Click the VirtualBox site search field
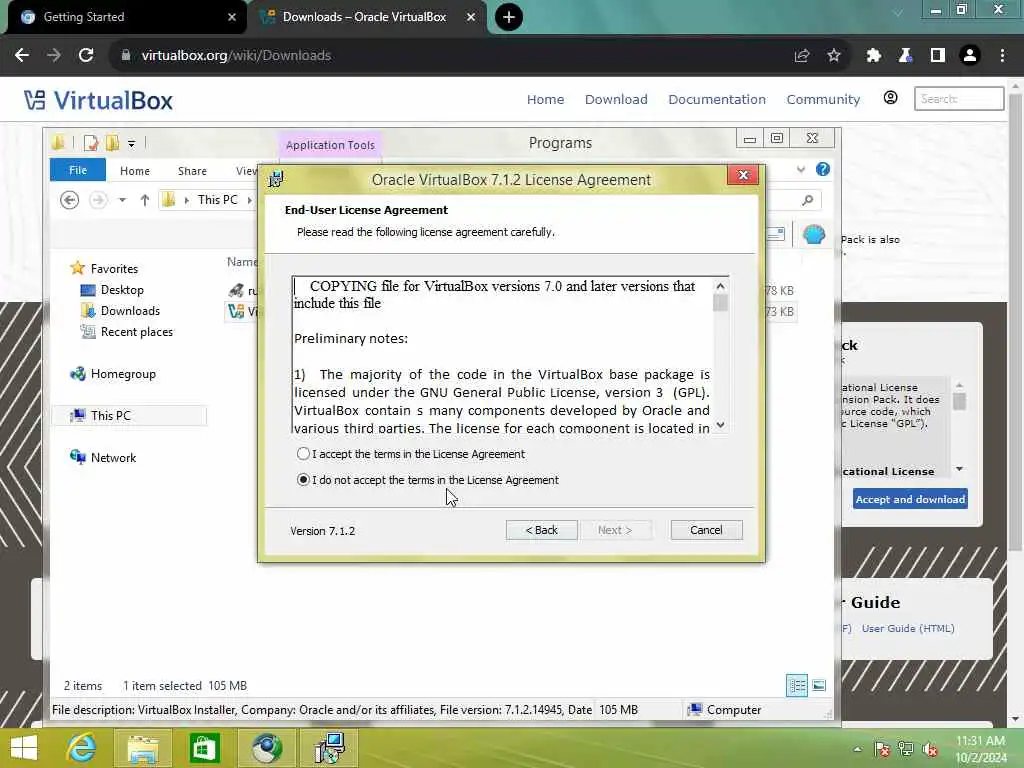Image resolution: width=1024 pixels, height=768 pixels. pos(959,99)
